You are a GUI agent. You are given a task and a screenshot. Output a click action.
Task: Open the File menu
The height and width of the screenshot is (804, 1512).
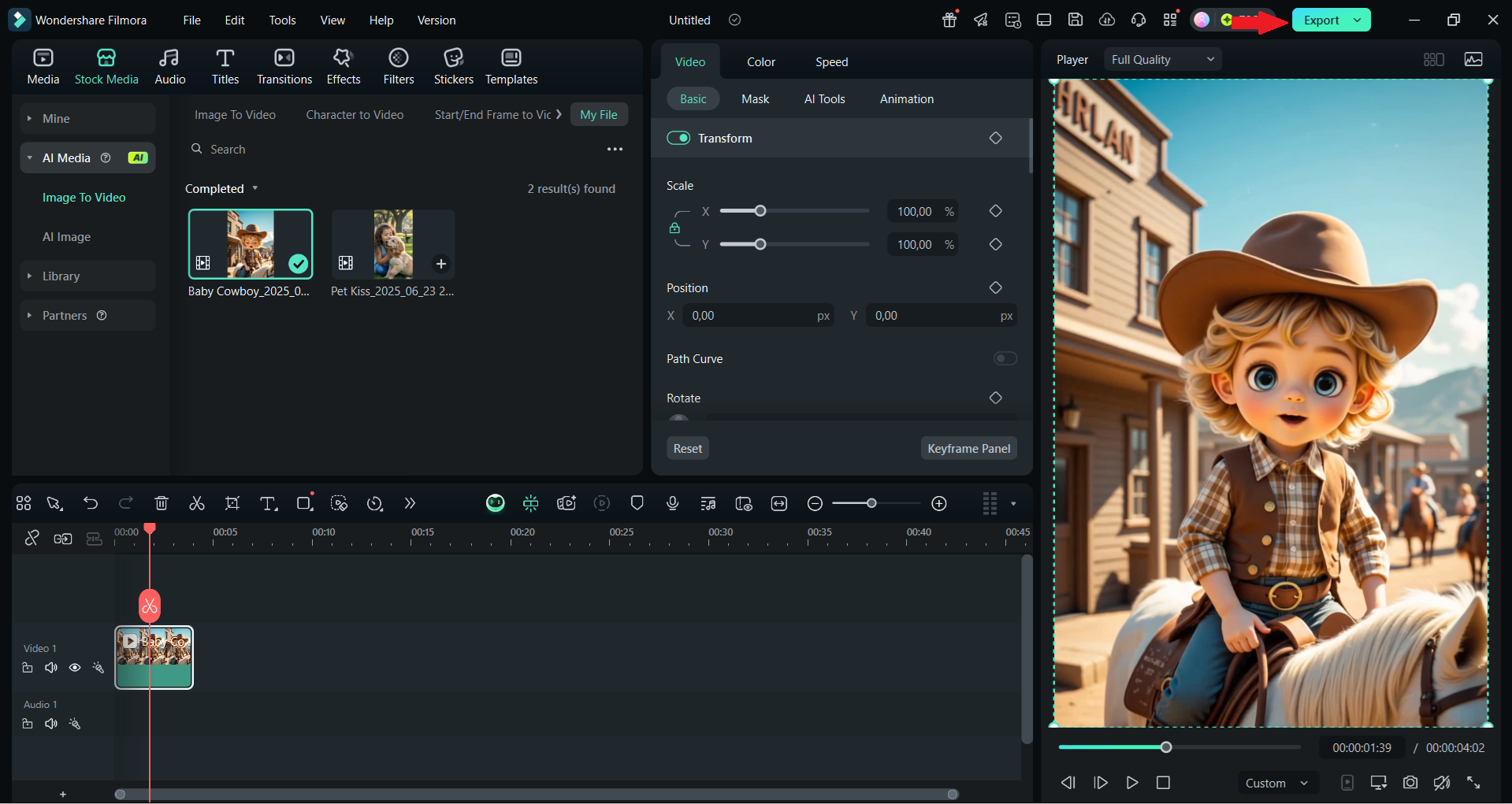pyautogui.click(x=191, y=20)
